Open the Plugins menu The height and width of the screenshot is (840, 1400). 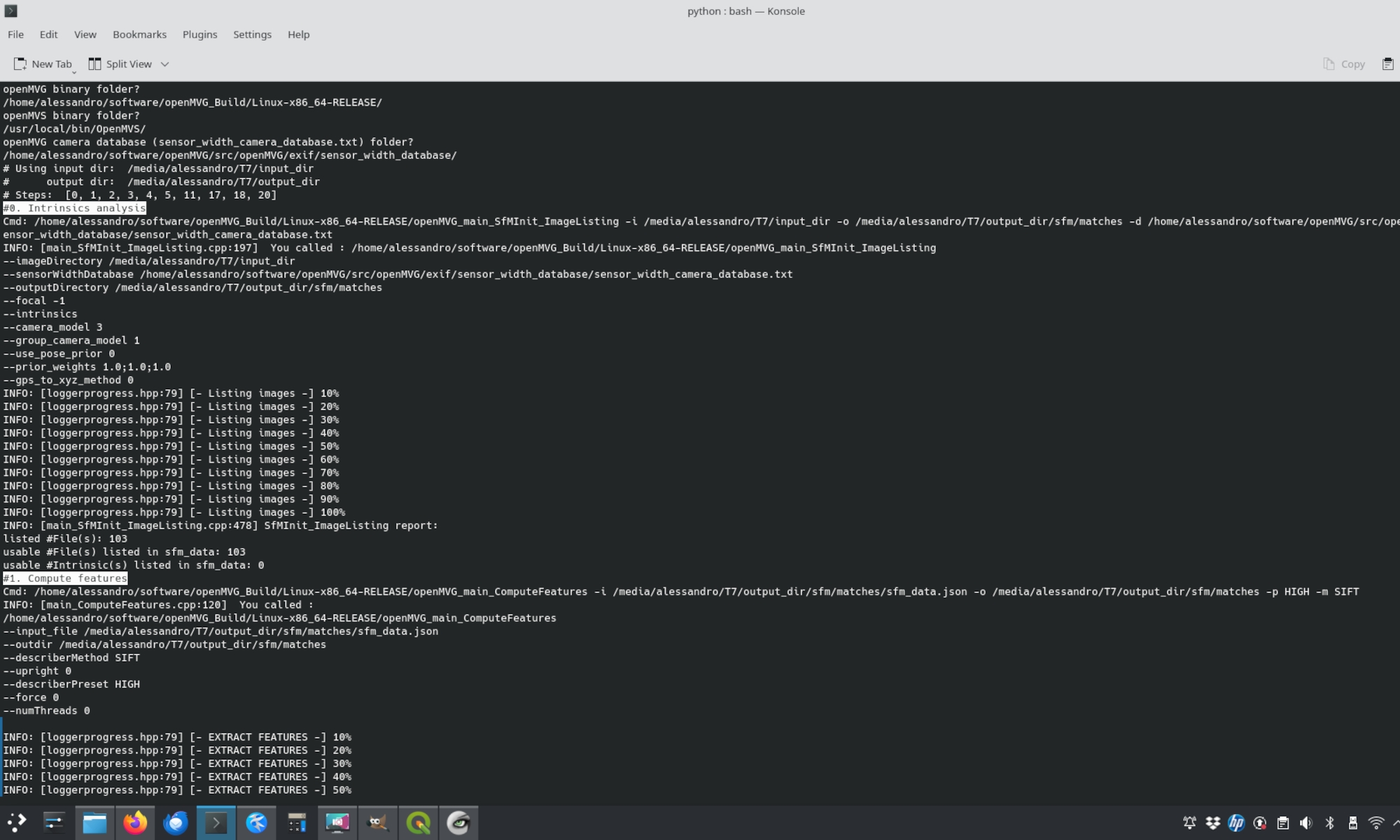click(199, 34)
